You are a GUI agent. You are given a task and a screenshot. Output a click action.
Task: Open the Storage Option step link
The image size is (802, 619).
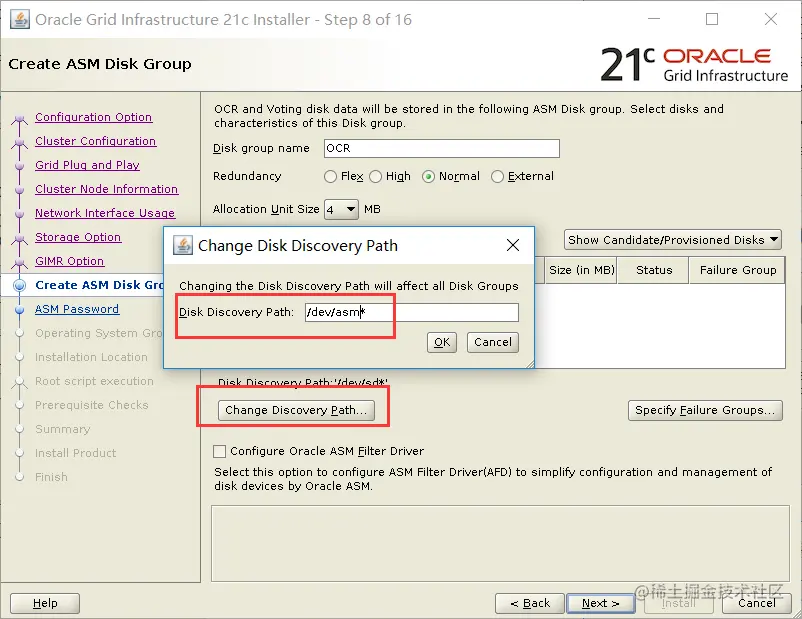coord(78,237)
